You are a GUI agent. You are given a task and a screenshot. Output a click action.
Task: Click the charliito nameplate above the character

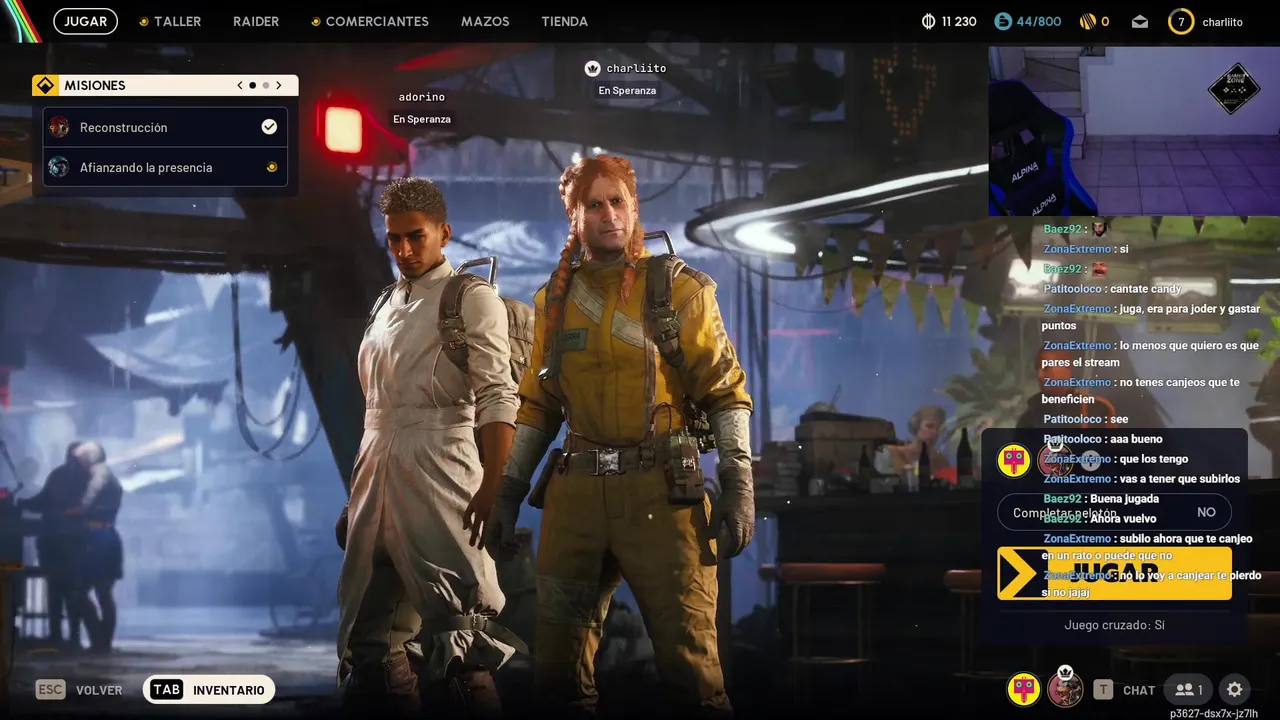[x=636, y=68]
